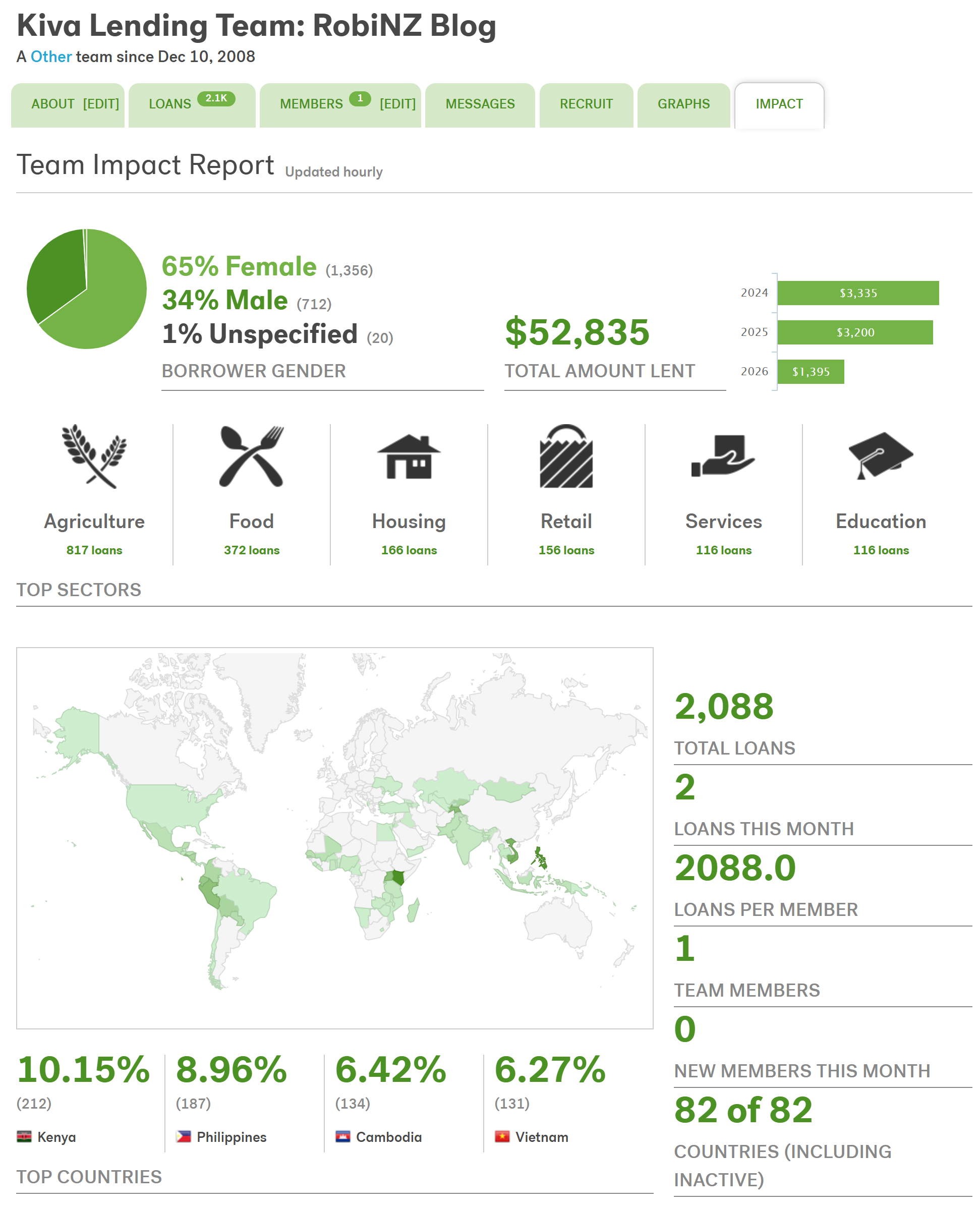Click the Housing house icon
The image size is (980, 1211).
(409, 456)
